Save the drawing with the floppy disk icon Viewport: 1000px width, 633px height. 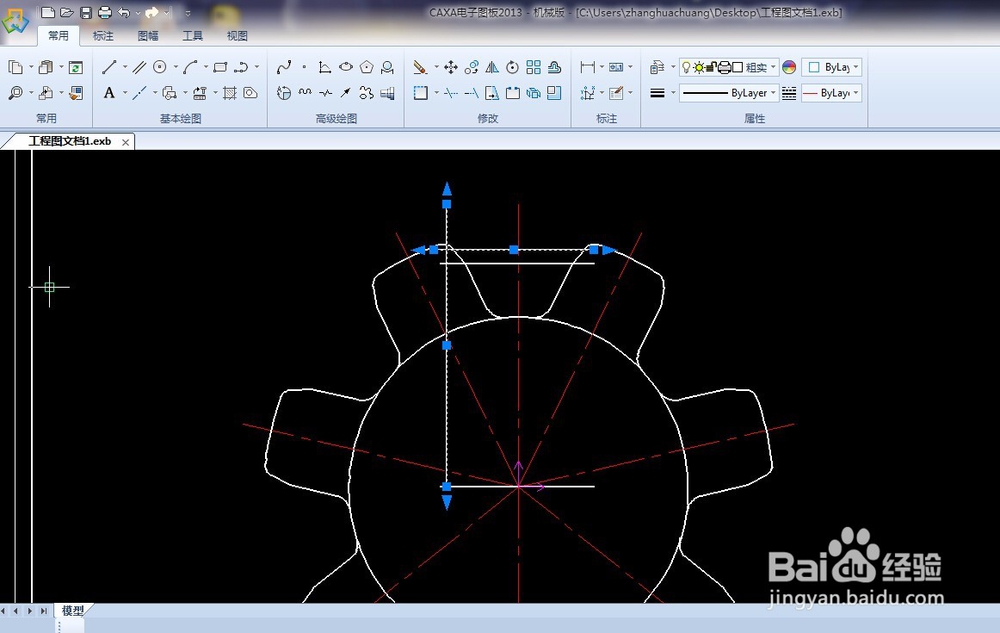pyautogui.click(x=85, y=12)
